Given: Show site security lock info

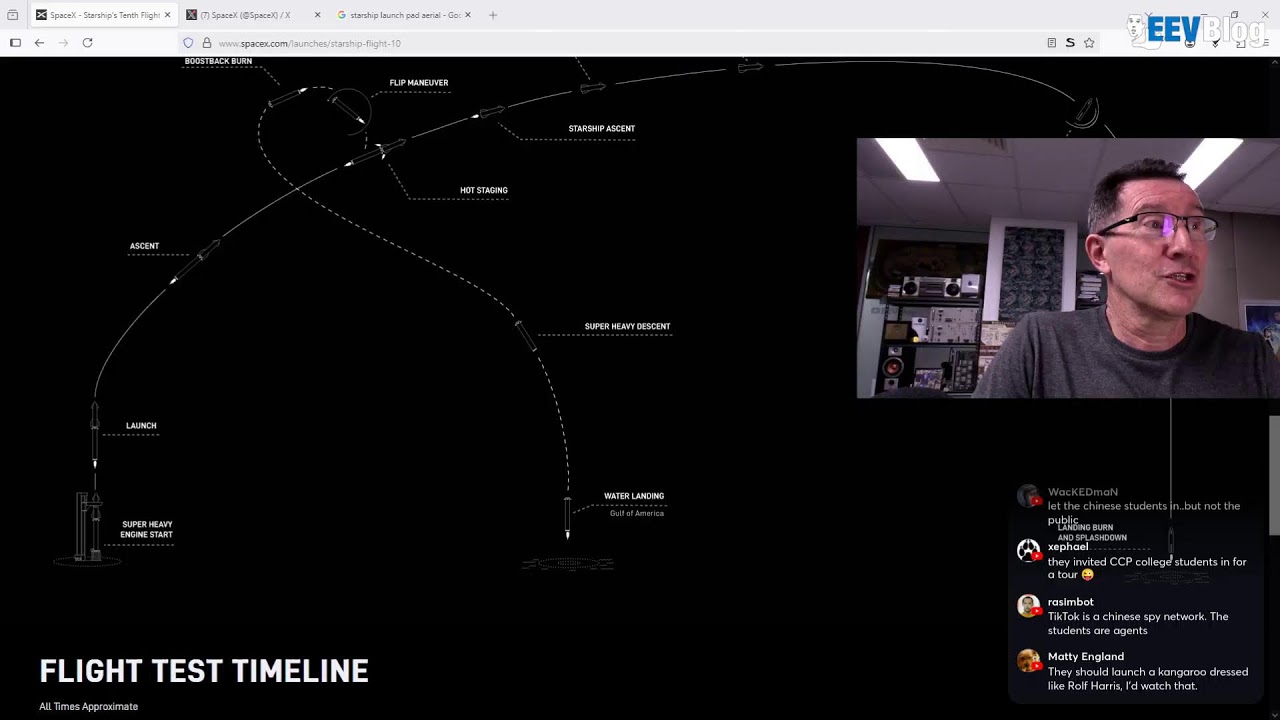Looking at the screenshot, I should click(207, 43).
